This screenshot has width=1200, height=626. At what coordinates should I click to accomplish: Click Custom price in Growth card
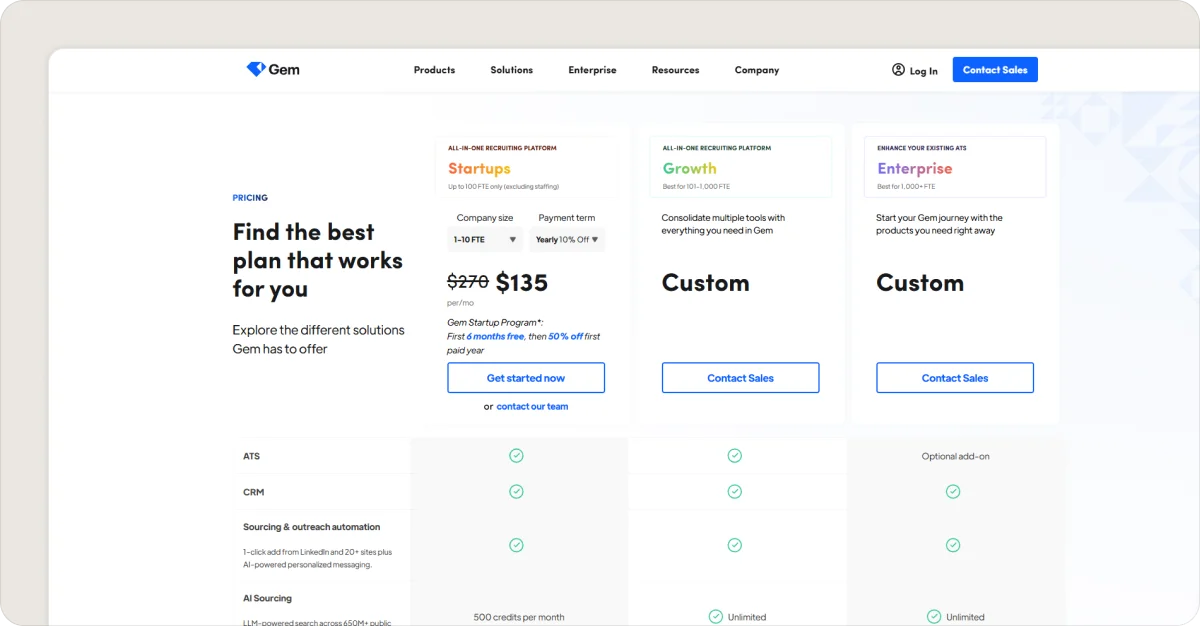[705, 283]
